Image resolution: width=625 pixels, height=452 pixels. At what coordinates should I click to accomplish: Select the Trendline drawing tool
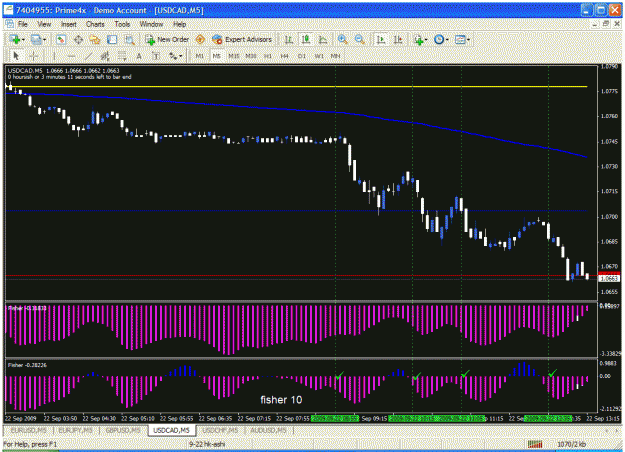(88, 56)
